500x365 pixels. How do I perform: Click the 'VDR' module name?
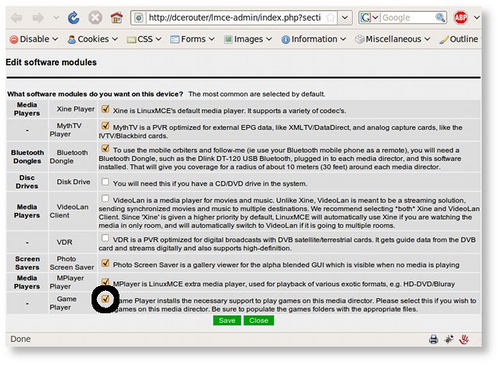pos(64,242)
